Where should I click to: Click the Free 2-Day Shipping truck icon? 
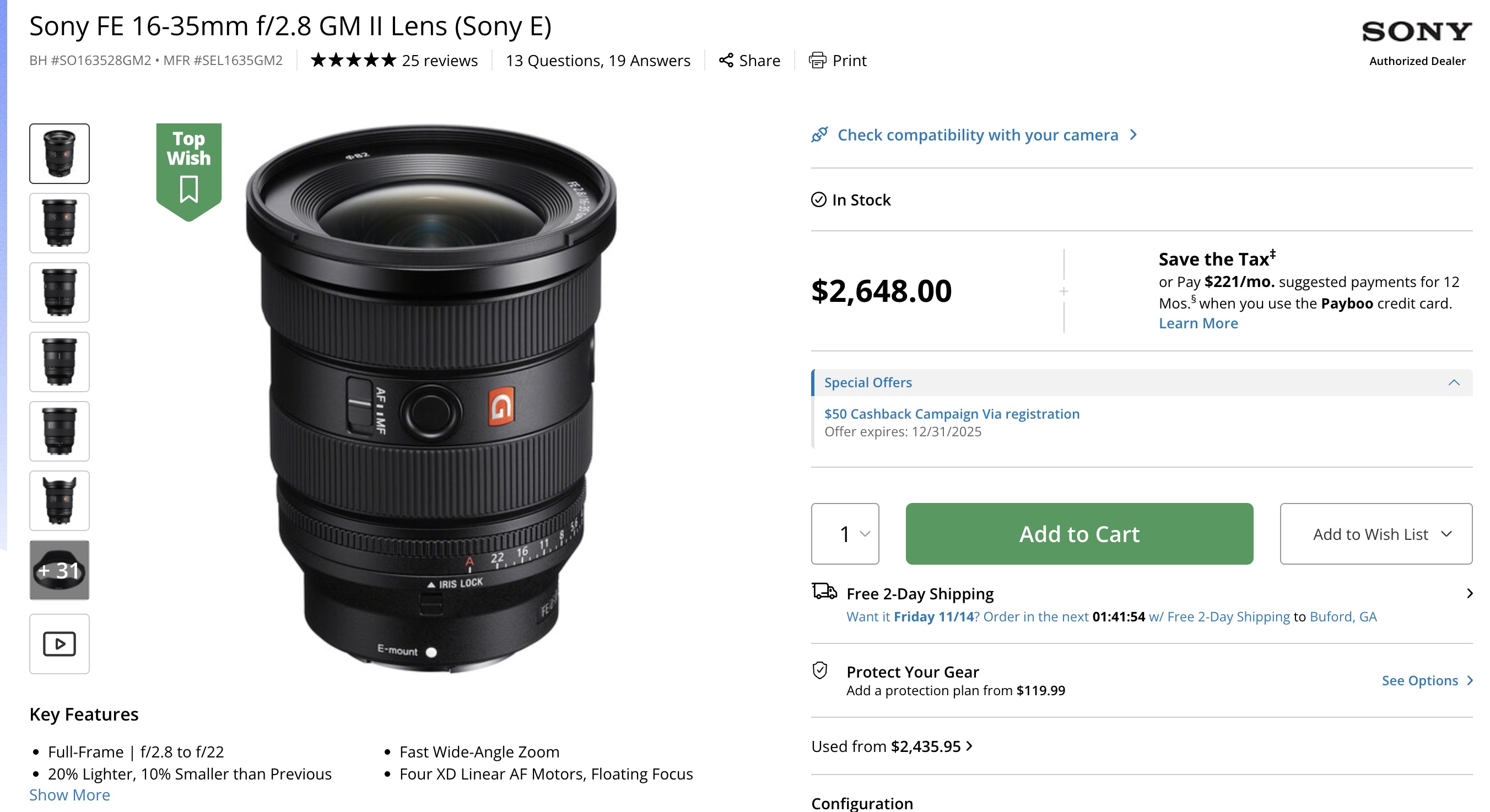pyautogui.click(x=824, y=592)
